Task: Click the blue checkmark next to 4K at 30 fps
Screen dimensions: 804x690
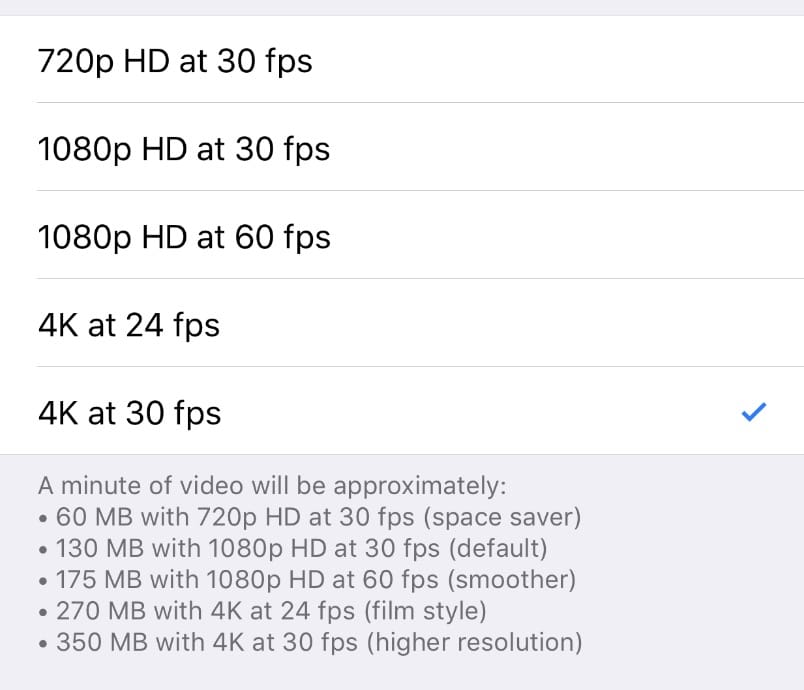Action: 753,412
